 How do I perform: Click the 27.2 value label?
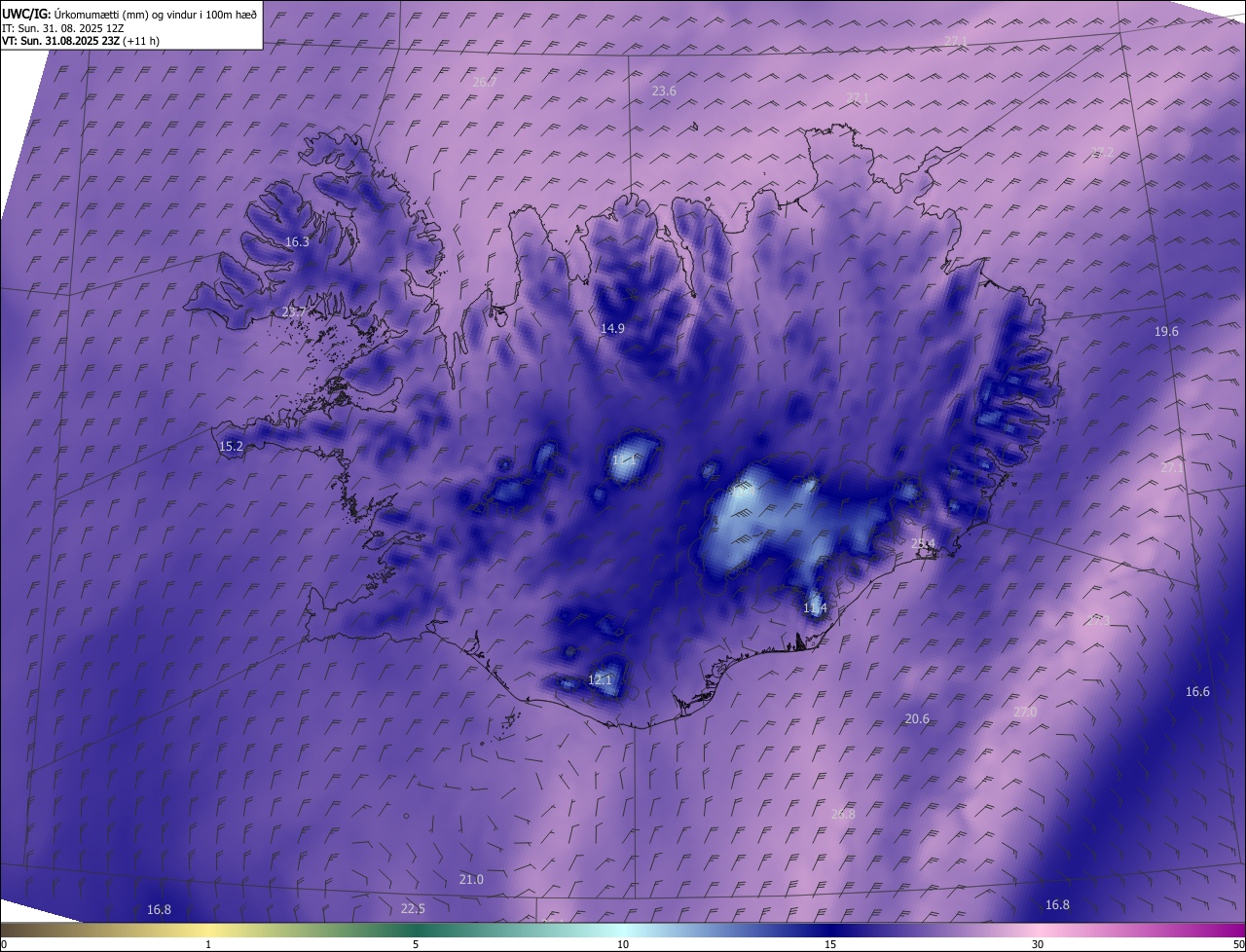pyautogui.click(x=1102, y=153)
